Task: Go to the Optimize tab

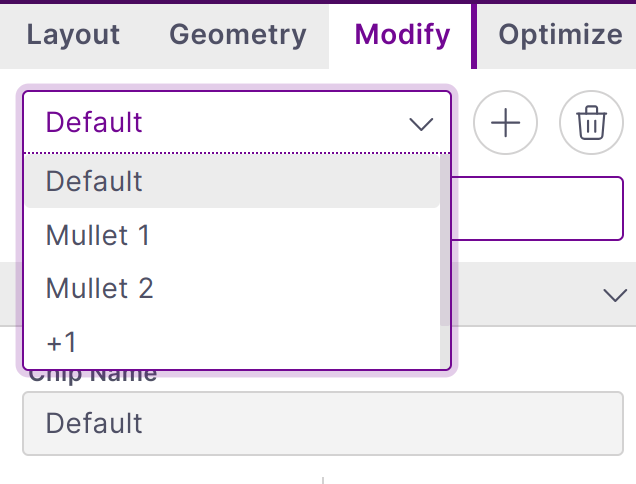Action: tap(560, 35)
